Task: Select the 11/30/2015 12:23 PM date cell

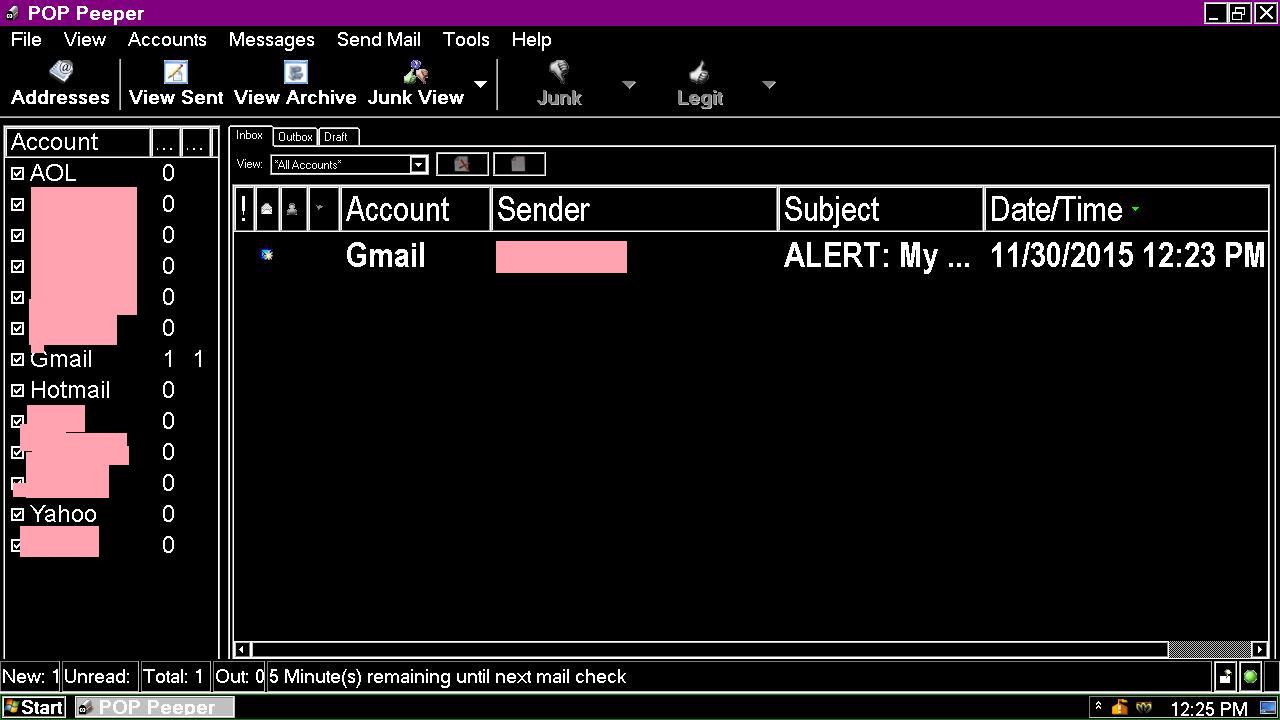Action: [x=1127, y=256]
